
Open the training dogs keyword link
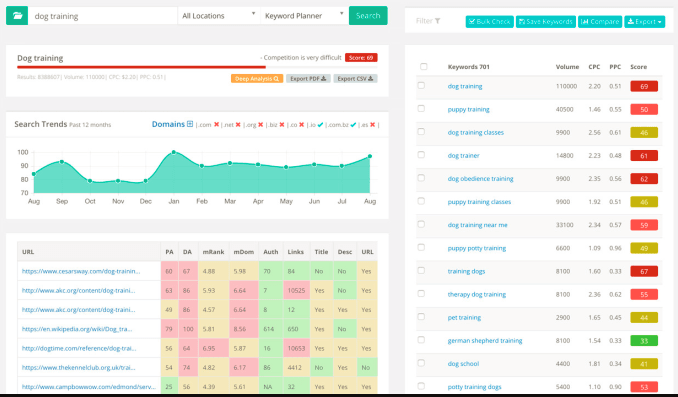(466, 271)
